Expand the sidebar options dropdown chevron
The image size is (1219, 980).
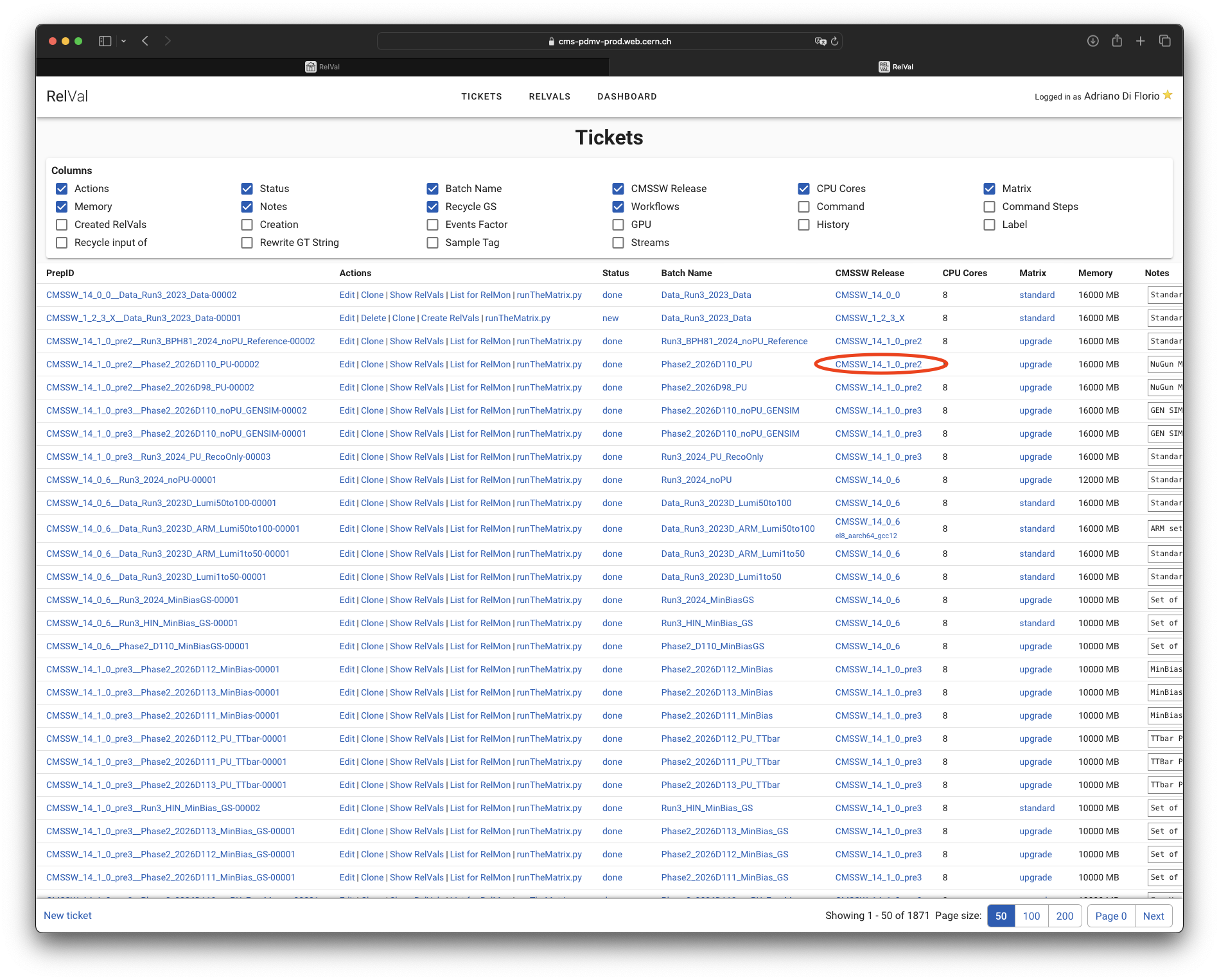(x=123, y=41)
